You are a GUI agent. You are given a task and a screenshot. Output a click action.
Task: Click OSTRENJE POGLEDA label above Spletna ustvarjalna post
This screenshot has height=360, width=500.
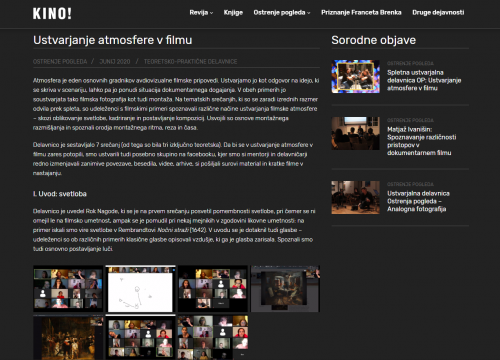[410, 63]
